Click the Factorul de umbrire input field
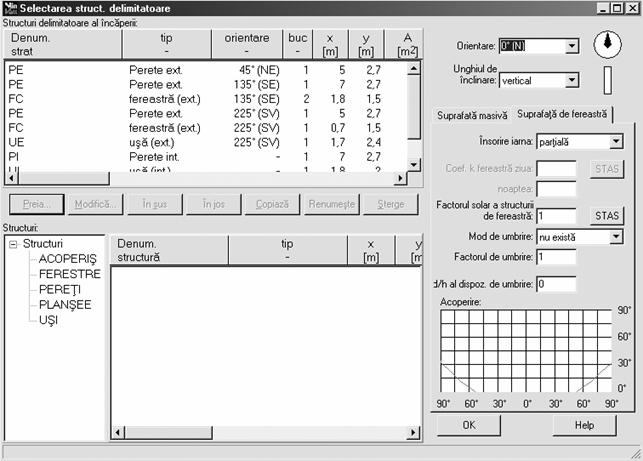 [556, 257]
